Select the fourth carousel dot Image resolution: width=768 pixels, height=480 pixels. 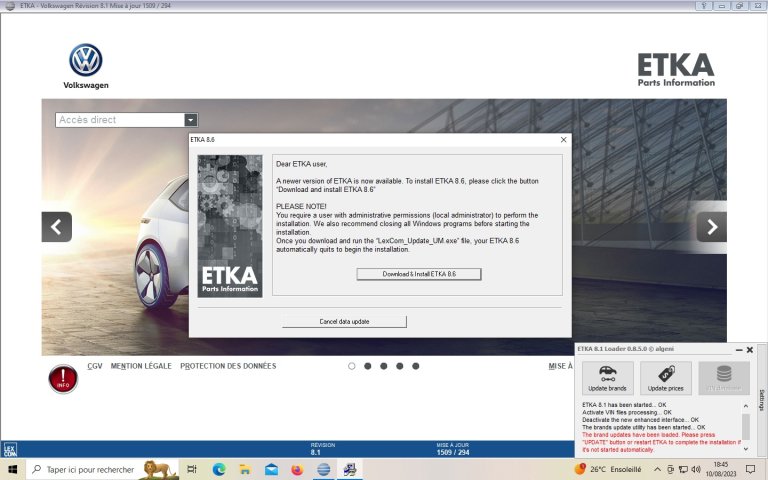[x=400, y=366]
